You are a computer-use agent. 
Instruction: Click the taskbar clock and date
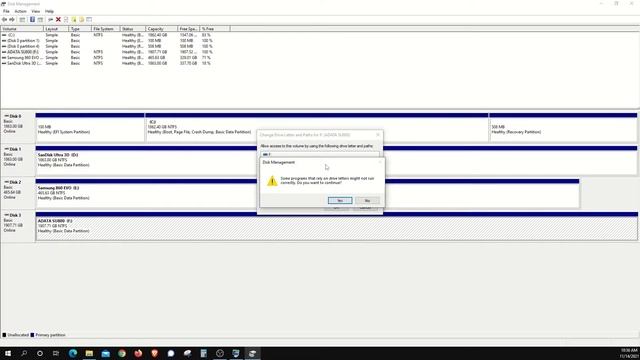click(629, 353)
